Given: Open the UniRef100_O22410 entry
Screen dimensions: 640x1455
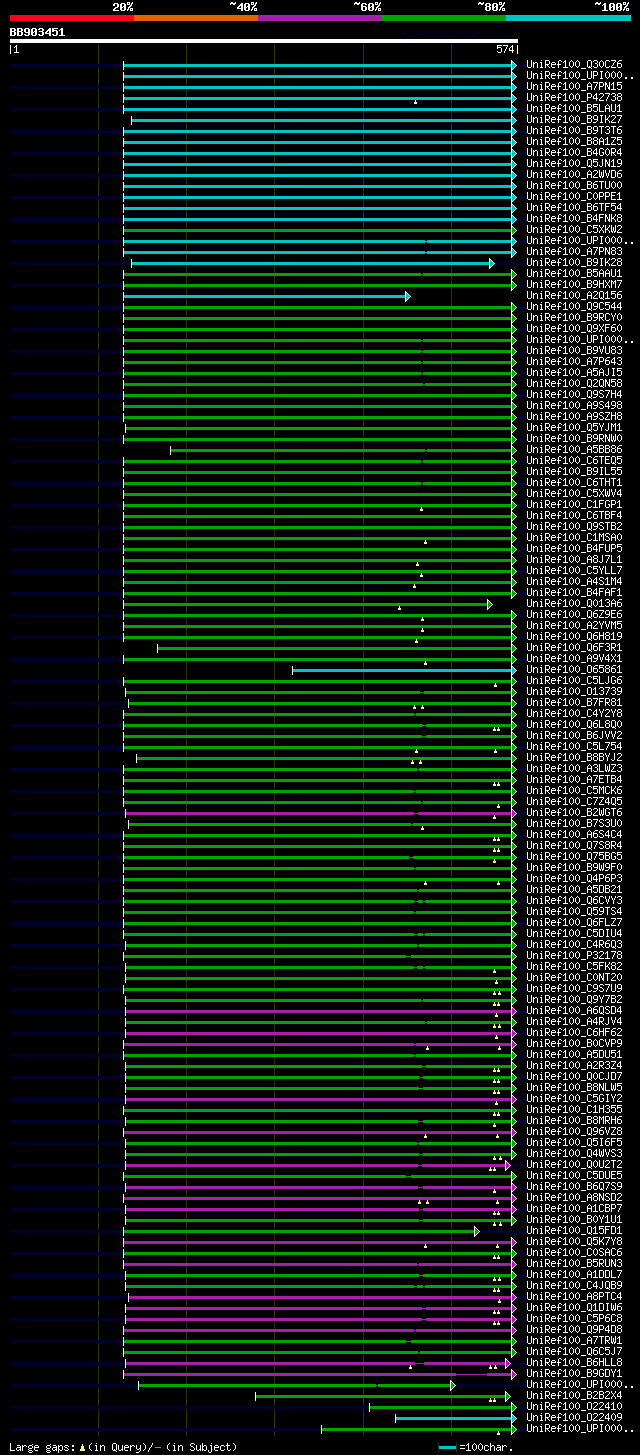Looking at the screenshot, I should 574,1406.
